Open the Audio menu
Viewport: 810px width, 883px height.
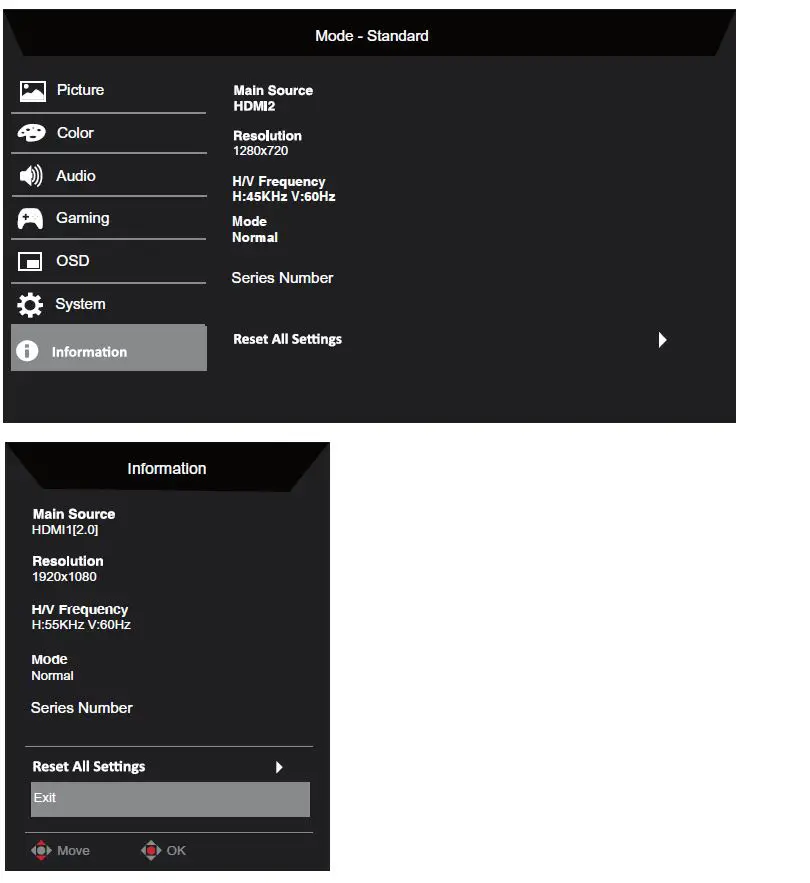(109, 176)
